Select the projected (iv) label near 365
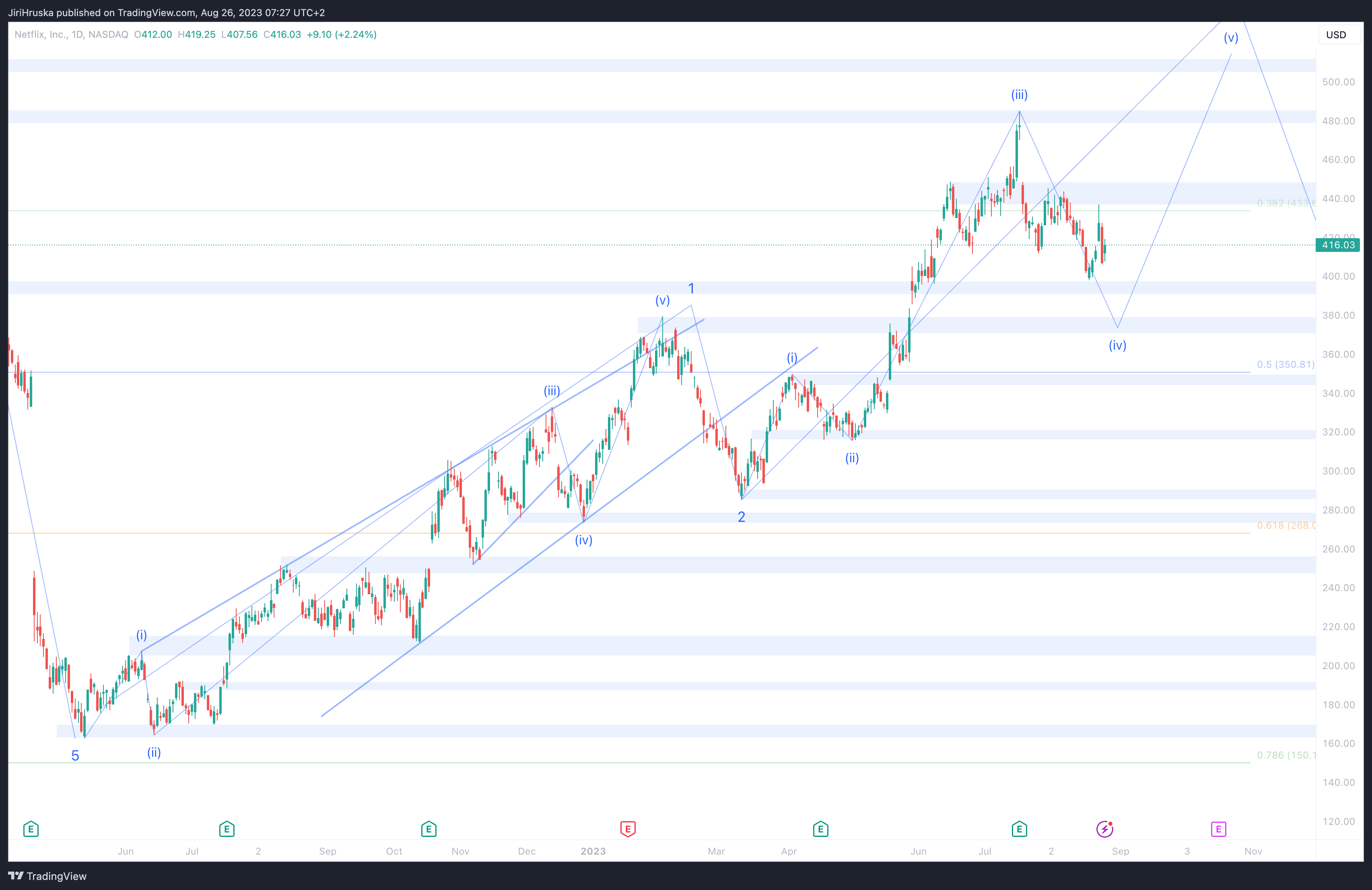 1117,345
